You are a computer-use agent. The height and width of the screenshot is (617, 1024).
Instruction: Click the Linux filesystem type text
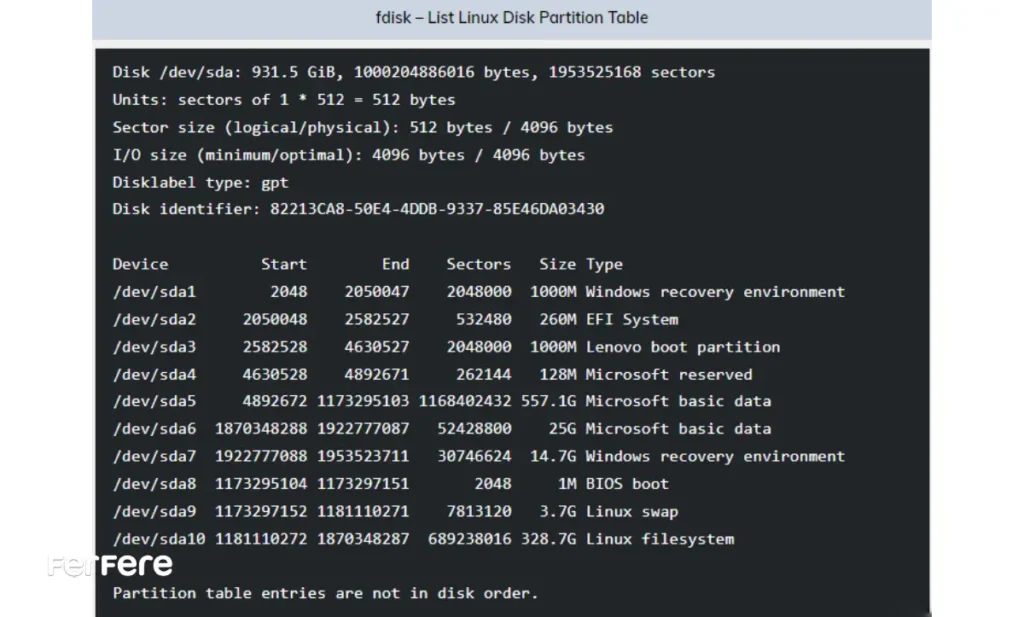[x=659, y=539]
